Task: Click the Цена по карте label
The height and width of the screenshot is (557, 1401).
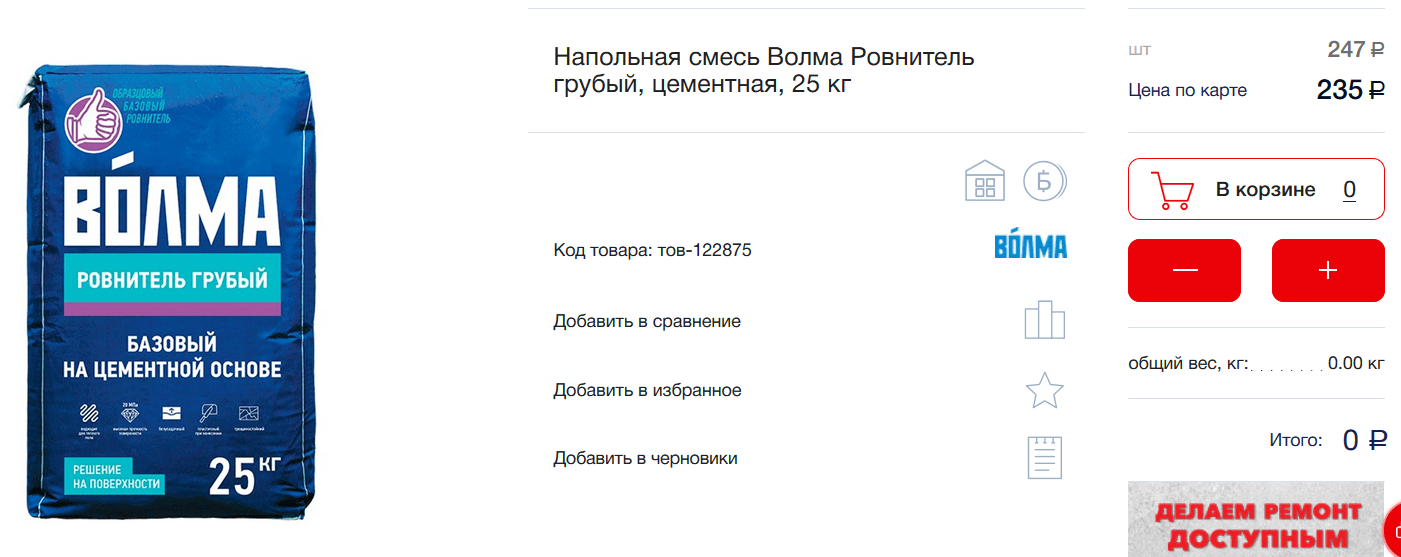Action: pos(1188,90)
